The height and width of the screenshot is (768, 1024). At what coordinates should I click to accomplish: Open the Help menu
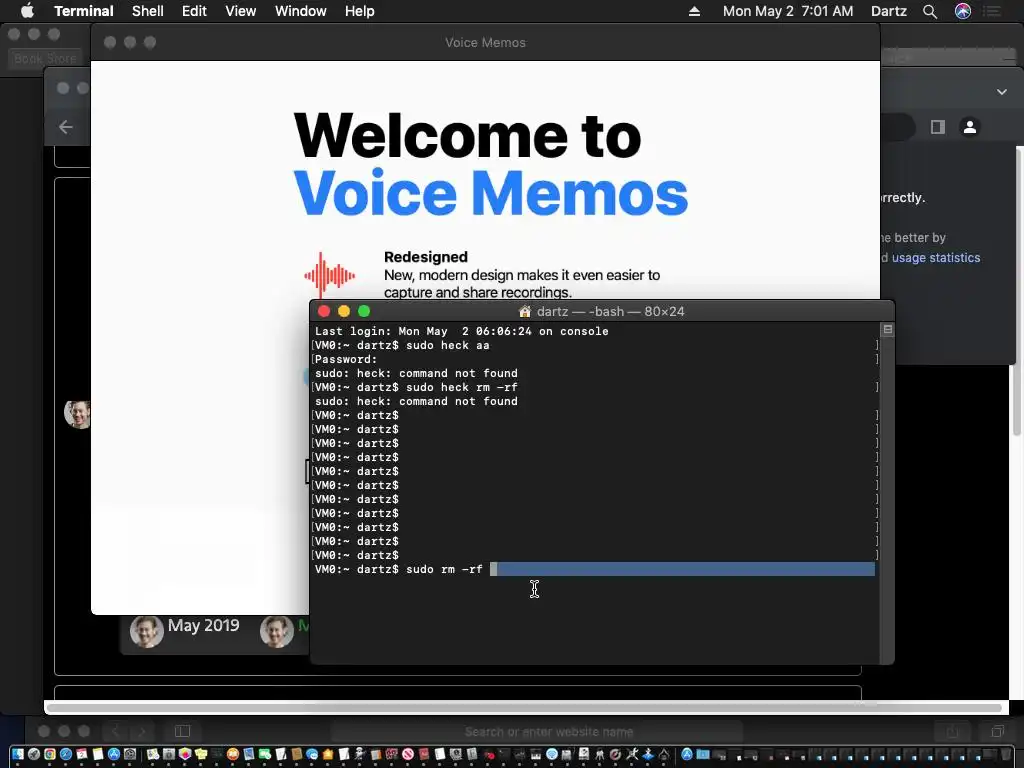[360, 11]
